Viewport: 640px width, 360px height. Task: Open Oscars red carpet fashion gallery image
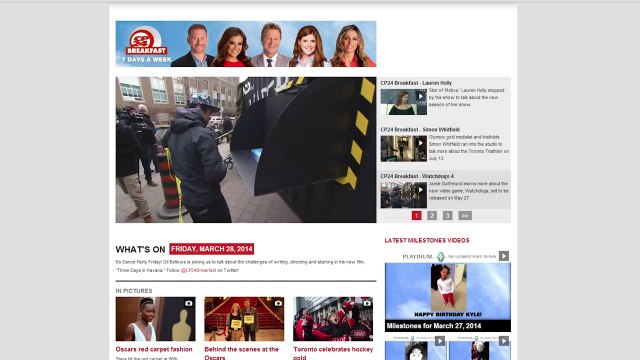pos(156,319)
